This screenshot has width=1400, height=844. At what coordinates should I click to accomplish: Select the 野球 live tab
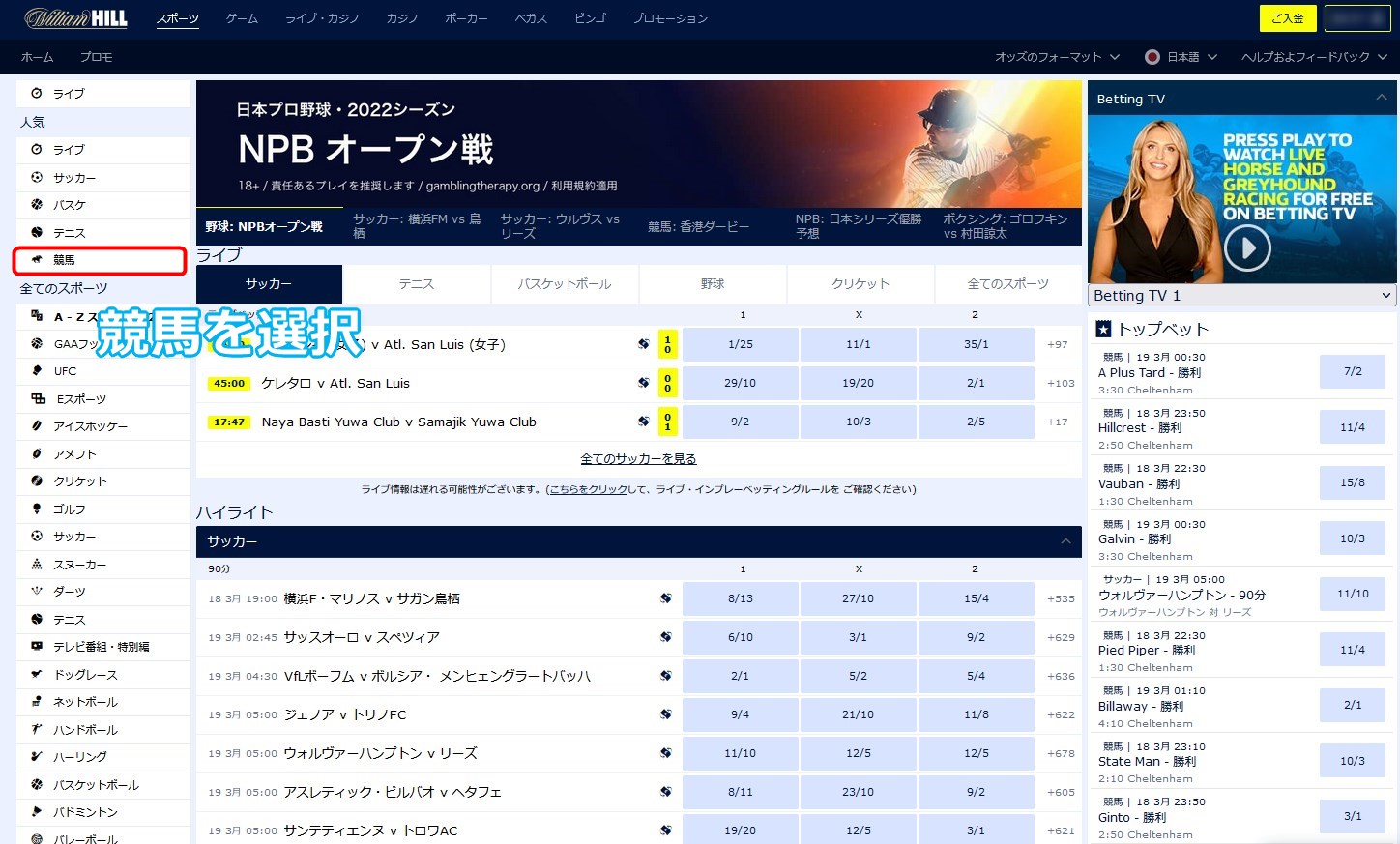[713, 284]
